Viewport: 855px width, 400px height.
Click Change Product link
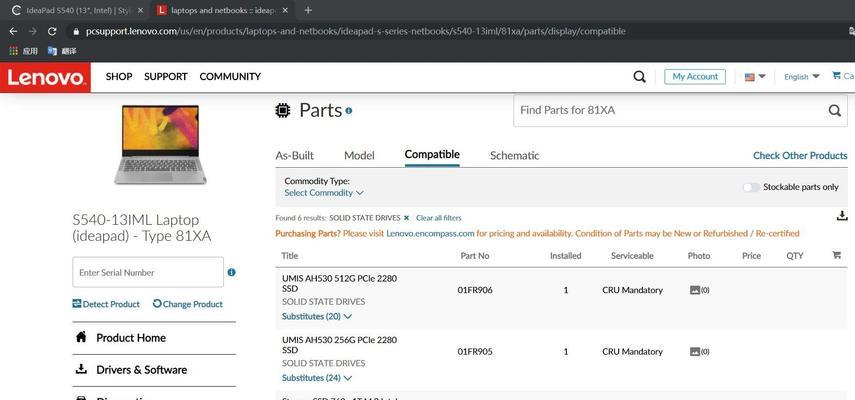point(188,304)
